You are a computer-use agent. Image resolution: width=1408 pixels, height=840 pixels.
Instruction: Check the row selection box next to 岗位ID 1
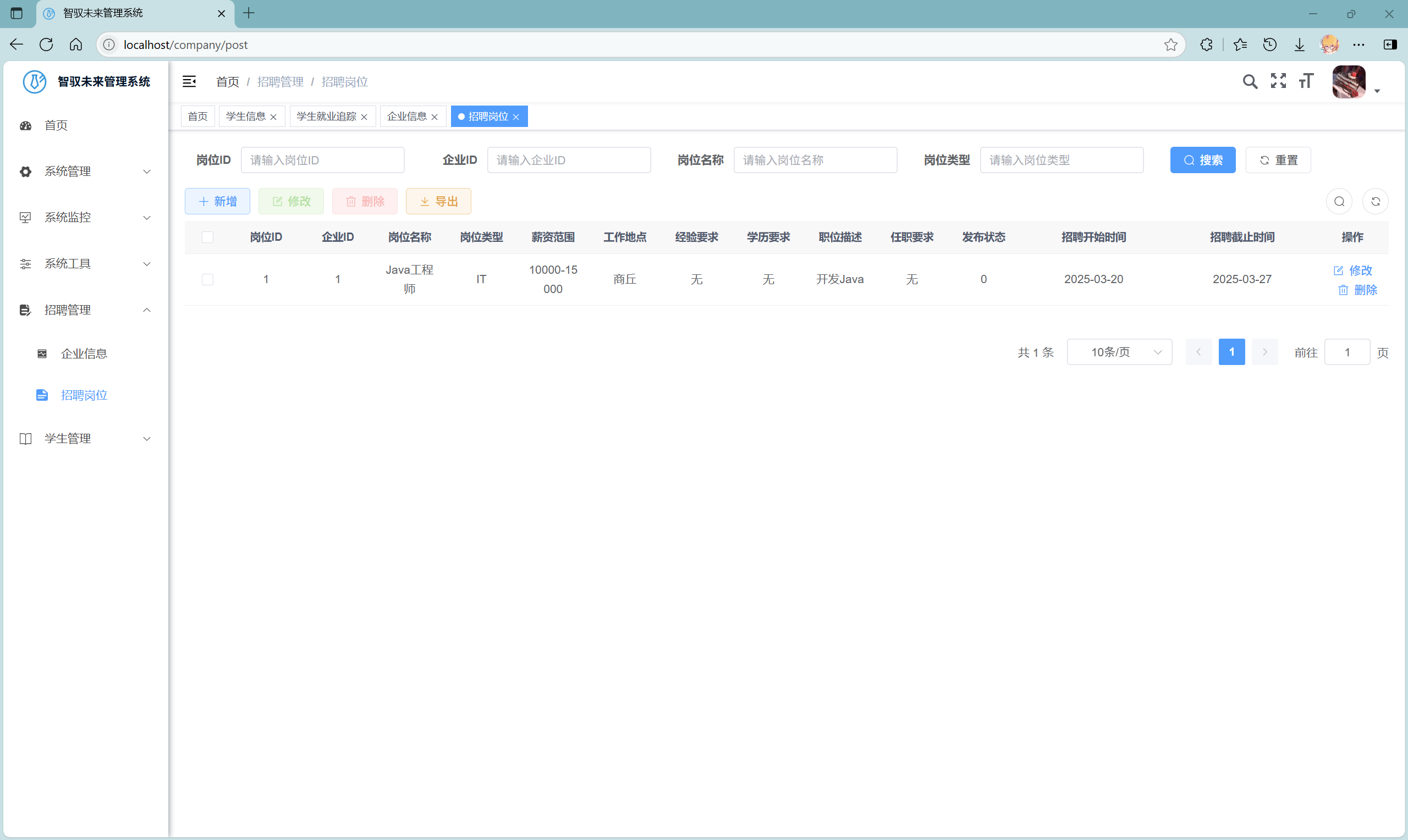point(208,279)
